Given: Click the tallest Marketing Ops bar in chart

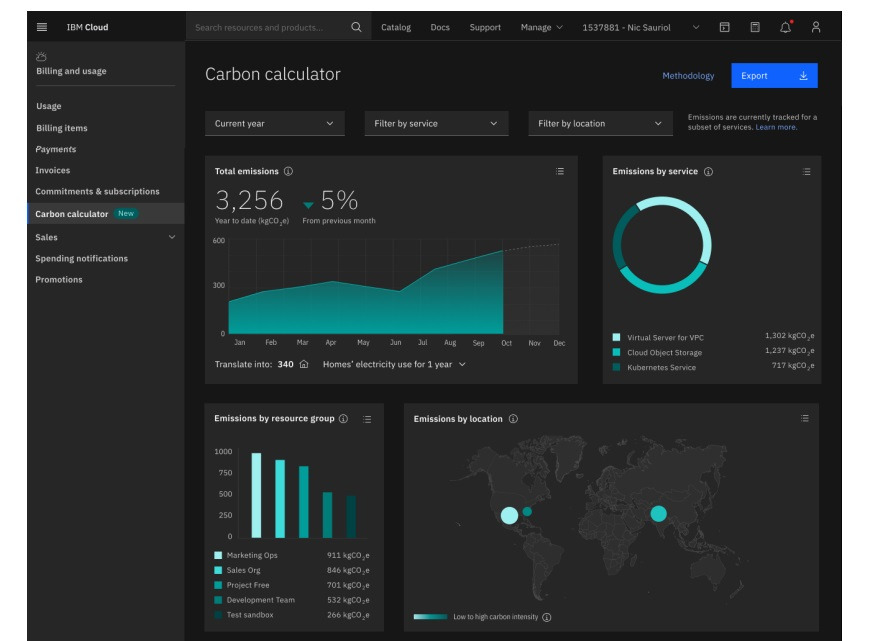Looking at the screenshot, I should 256,495.
